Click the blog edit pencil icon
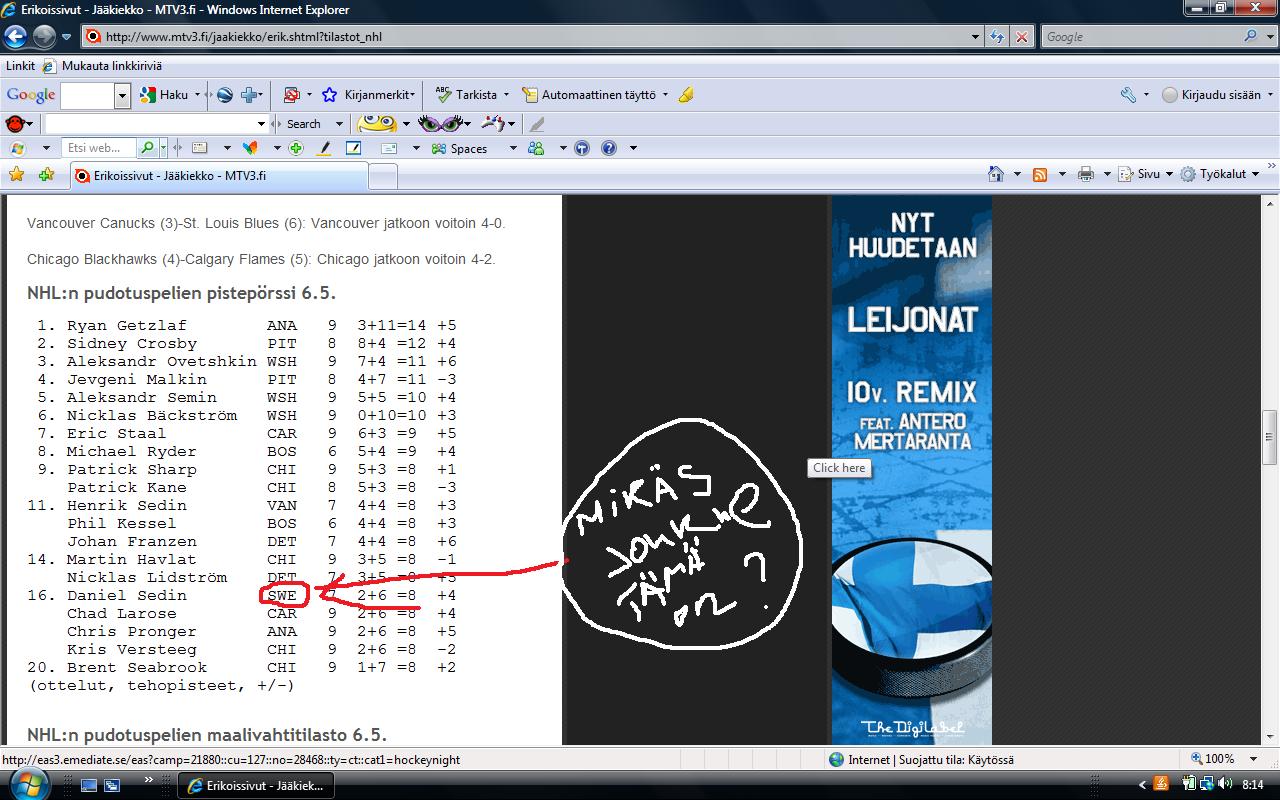 point(353,148)
